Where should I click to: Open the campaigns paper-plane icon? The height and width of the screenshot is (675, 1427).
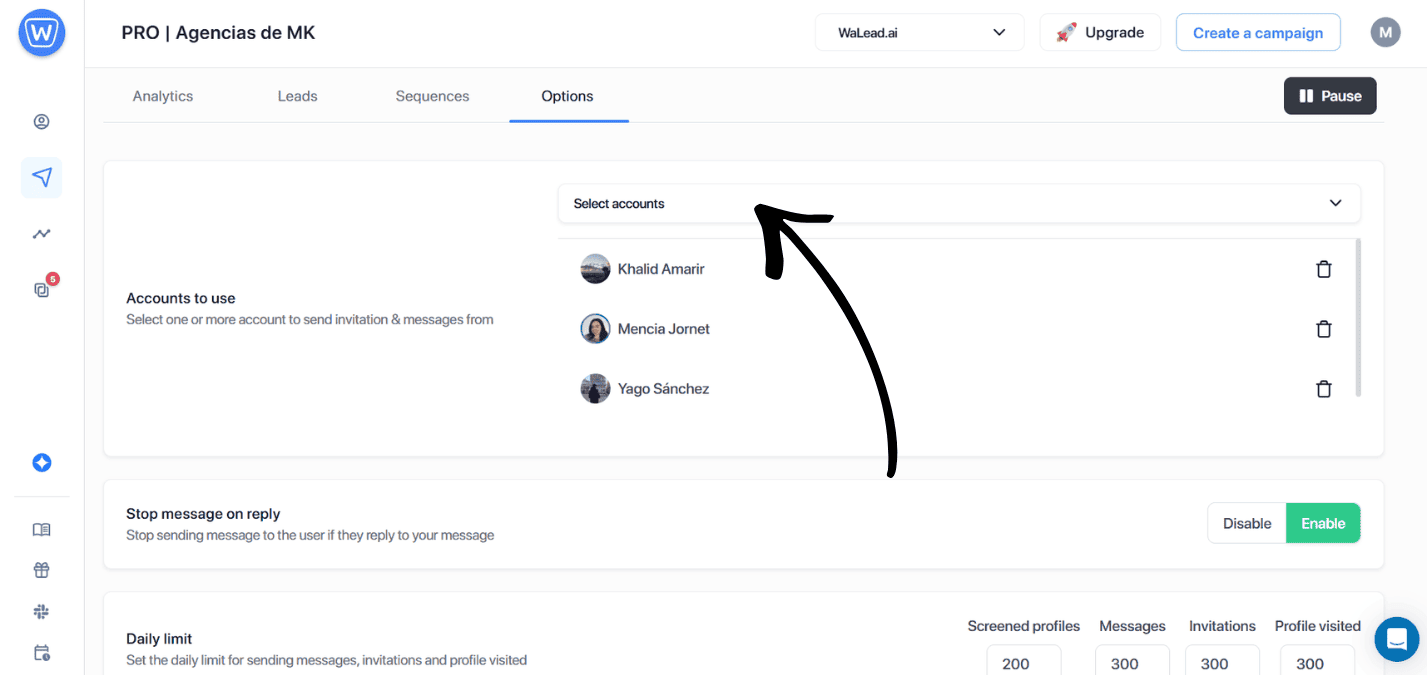41,177
